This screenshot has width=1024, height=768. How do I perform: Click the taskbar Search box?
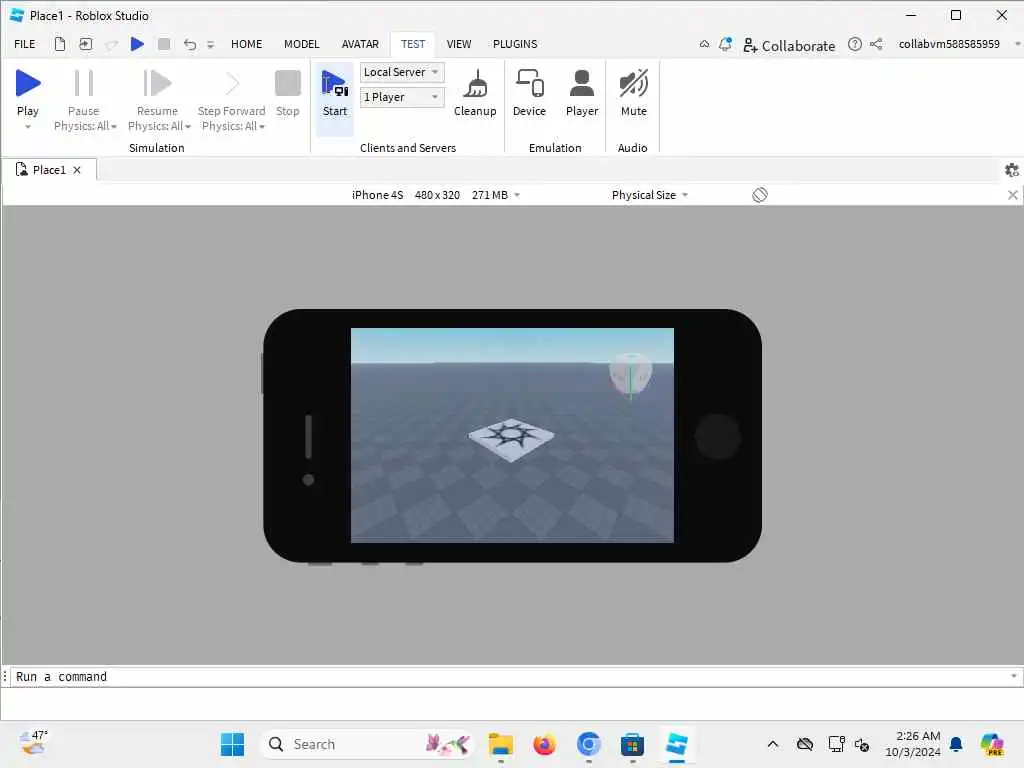pos(367,744)
